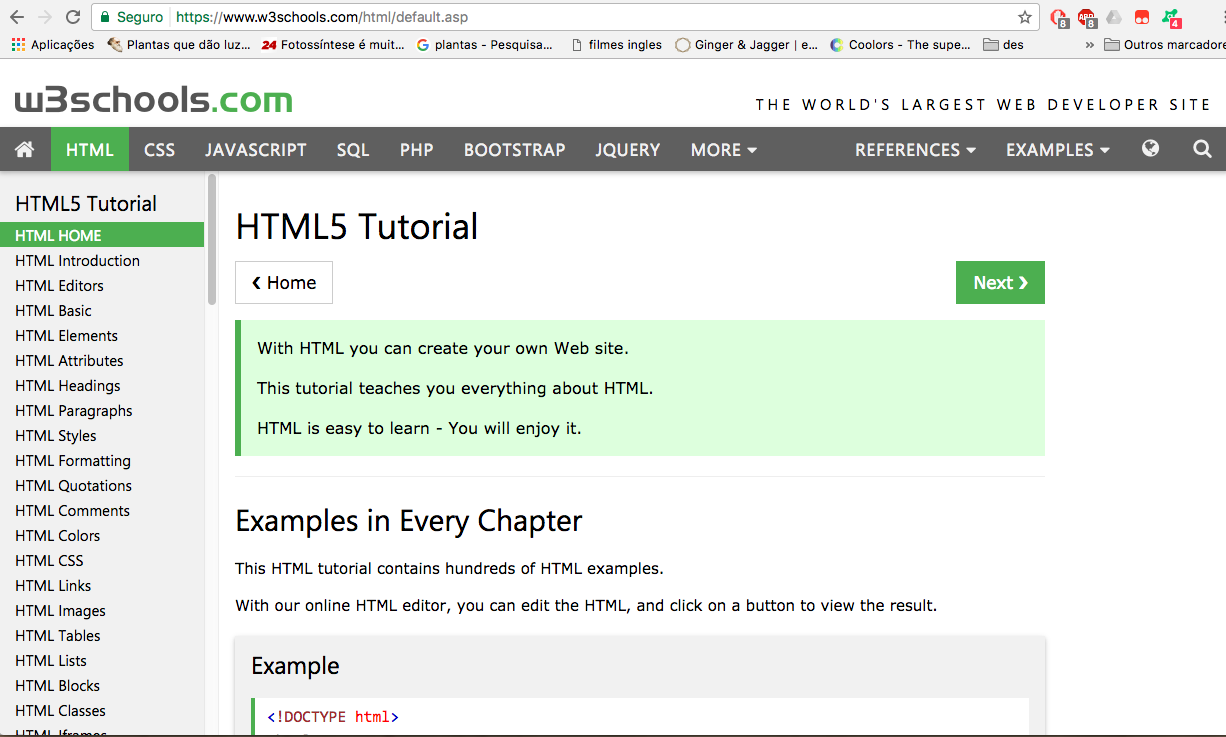
Task: Open HTML Formatting in the sidebar
Action: point(102,460)
